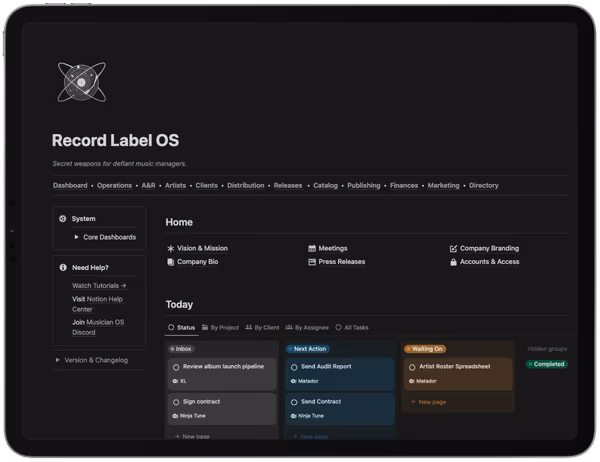Screen dimensions: 600x462
Task: Expand the Version & Changelog toggle
Action: coord(57,360)
